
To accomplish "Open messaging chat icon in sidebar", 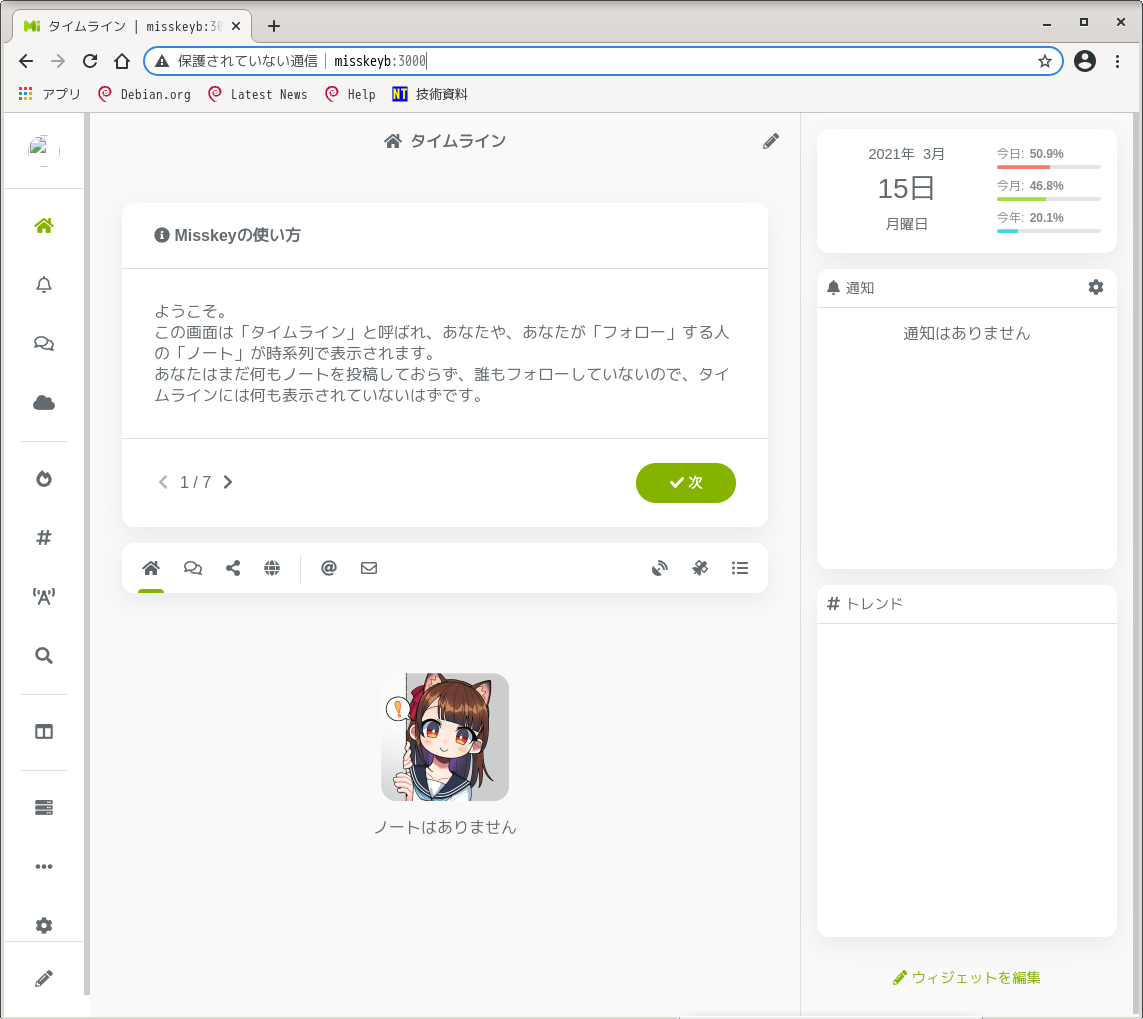I will [x=44, y=343].
